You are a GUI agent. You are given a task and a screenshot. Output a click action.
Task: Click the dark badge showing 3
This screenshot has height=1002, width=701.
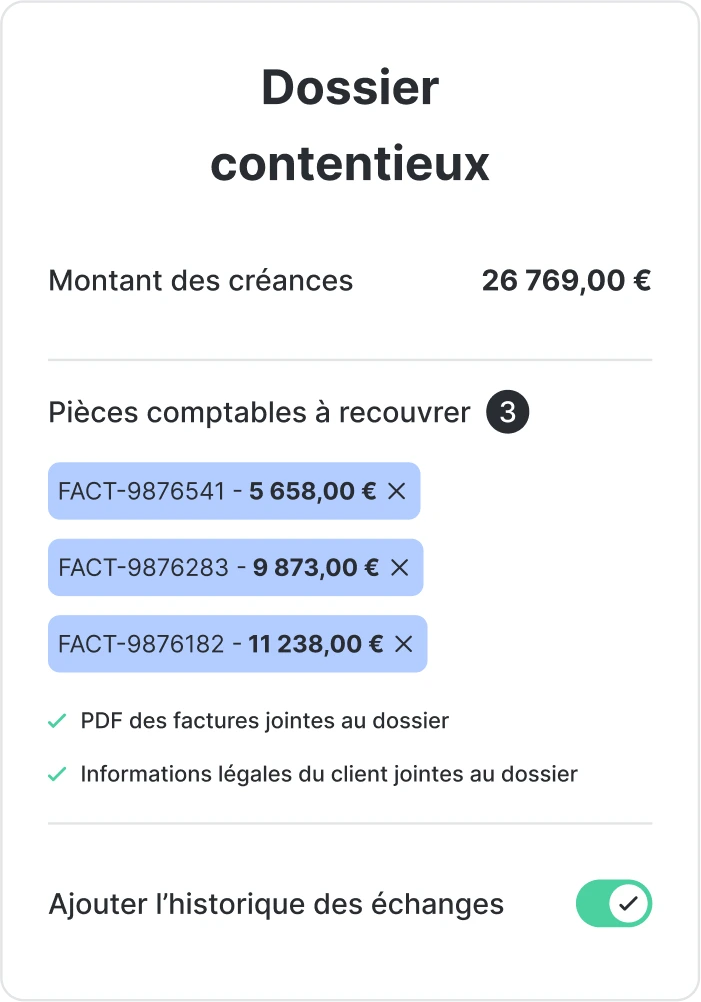coord(507,411)
